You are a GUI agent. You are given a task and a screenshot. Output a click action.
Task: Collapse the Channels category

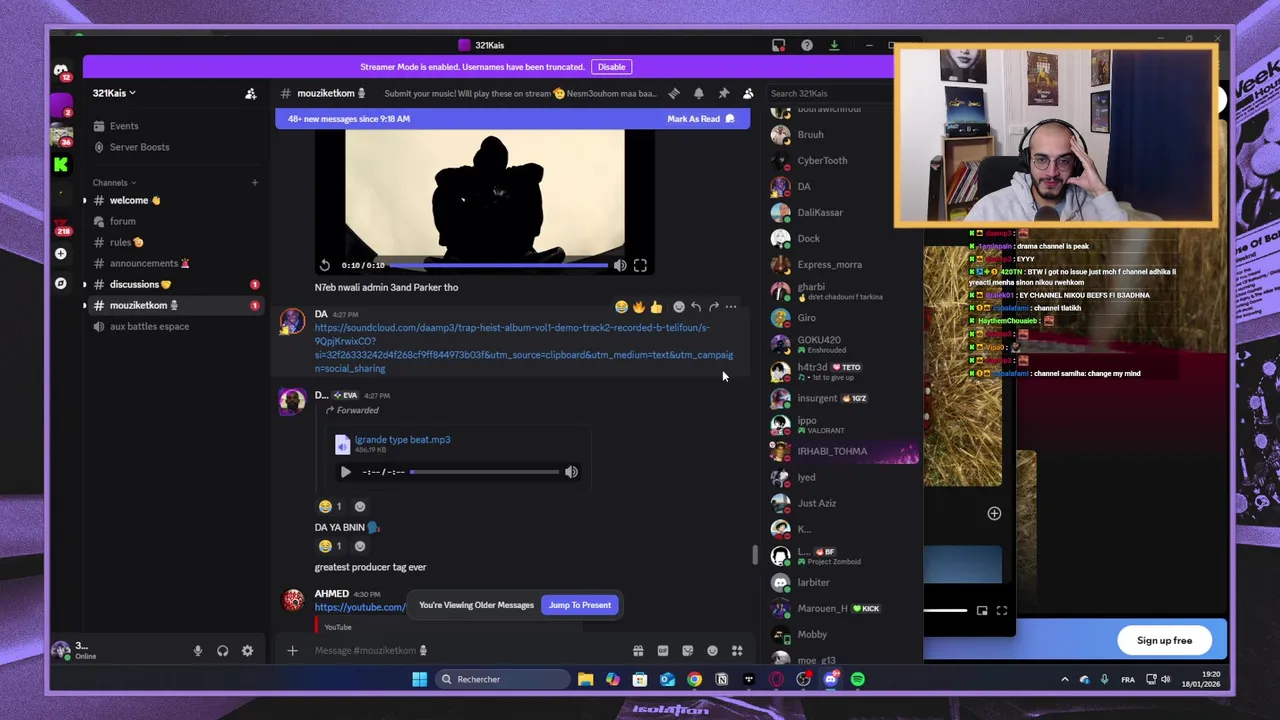(112, 183)
